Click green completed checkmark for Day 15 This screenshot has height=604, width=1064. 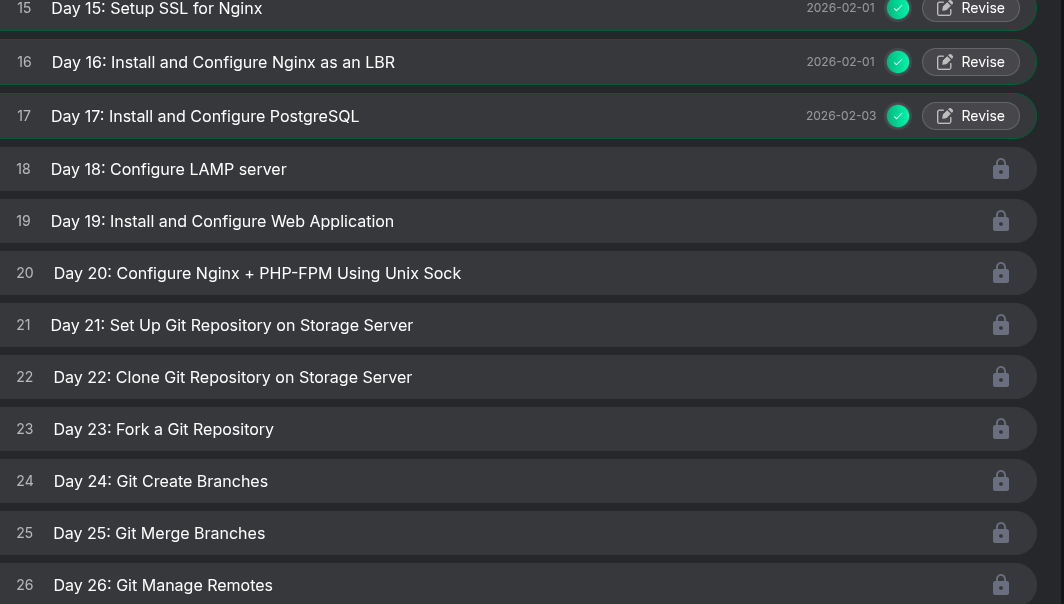(x=898, y=8)
